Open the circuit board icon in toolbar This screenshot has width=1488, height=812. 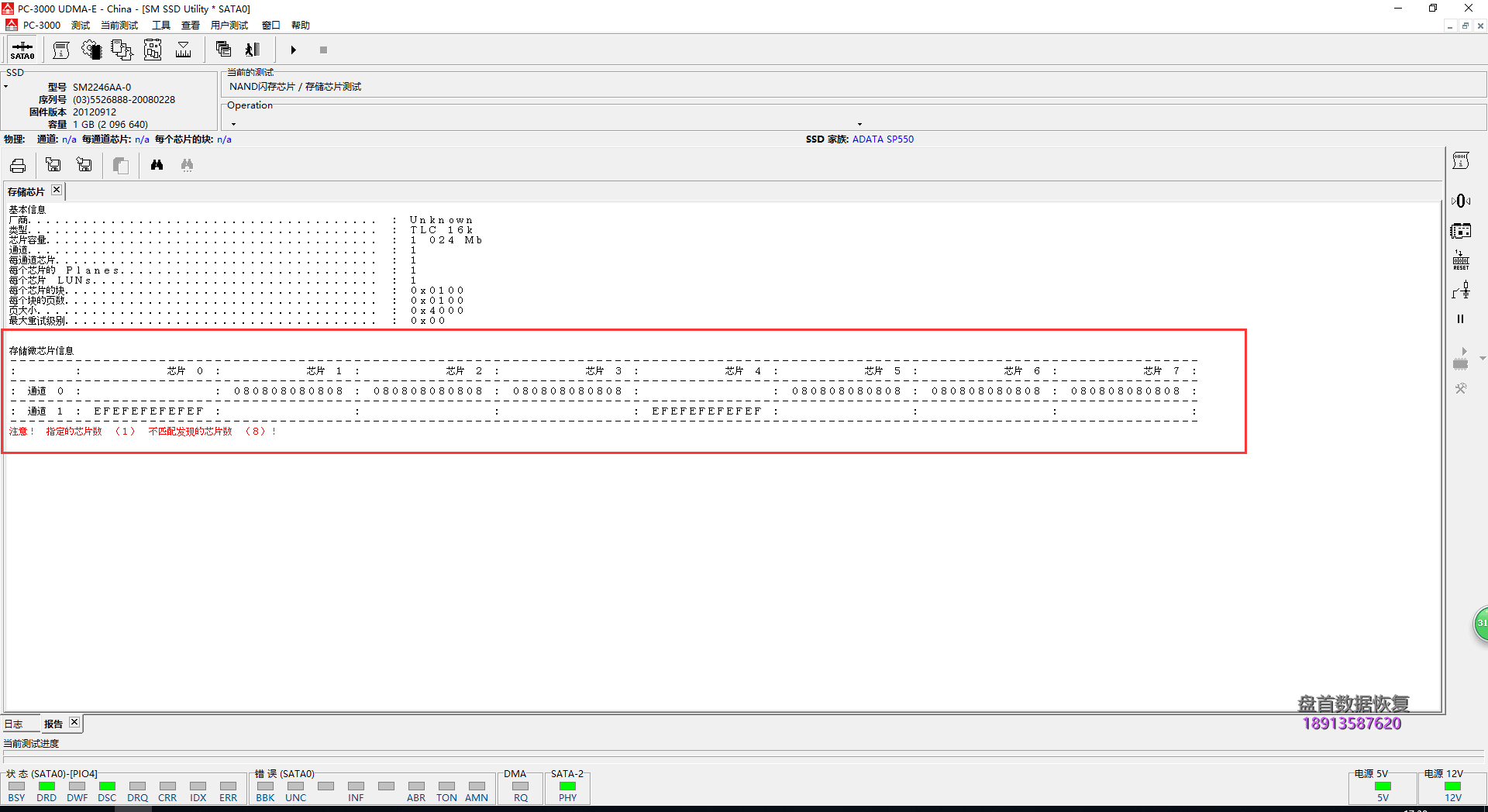point(153,50)
